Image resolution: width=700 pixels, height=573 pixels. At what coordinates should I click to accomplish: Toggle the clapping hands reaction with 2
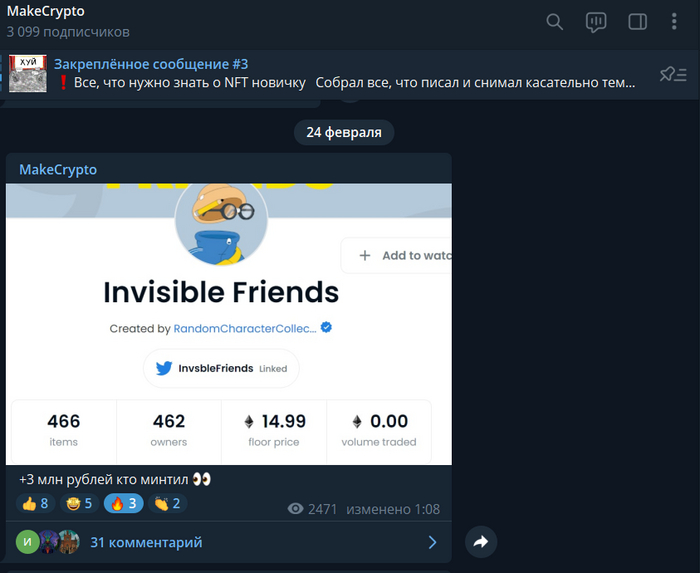[x=167, y=503]
